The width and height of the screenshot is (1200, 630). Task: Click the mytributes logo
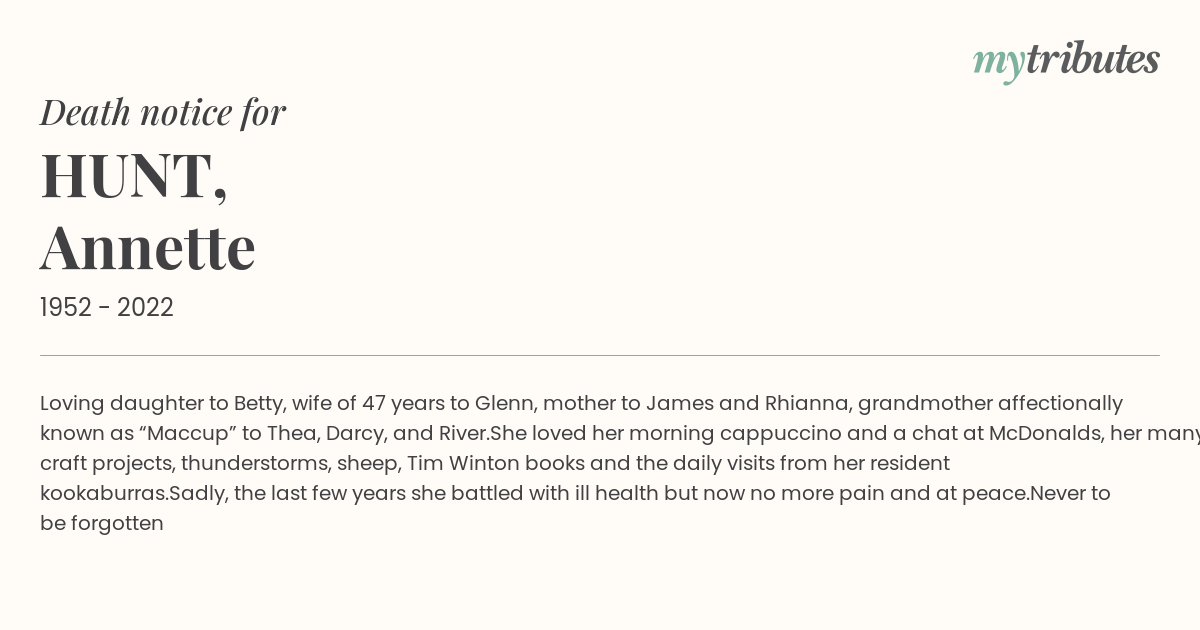1066,61
